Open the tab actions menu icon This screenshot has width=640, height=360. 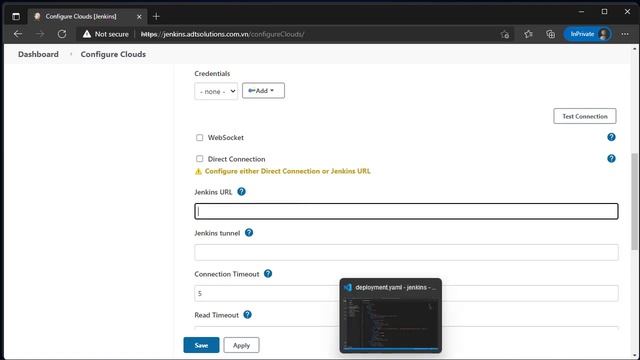(x=16, y=16)
